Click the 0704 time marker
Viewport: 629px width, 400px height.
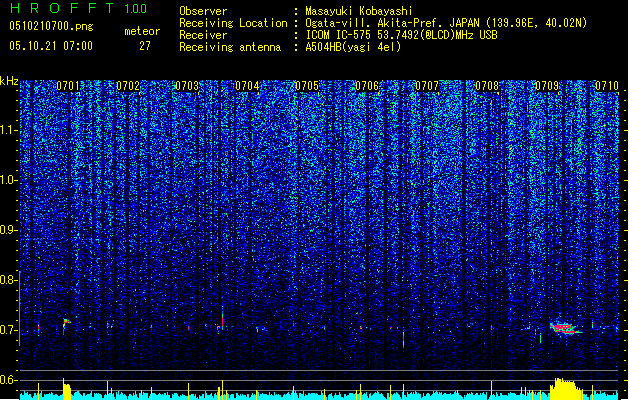click(247, 86)
